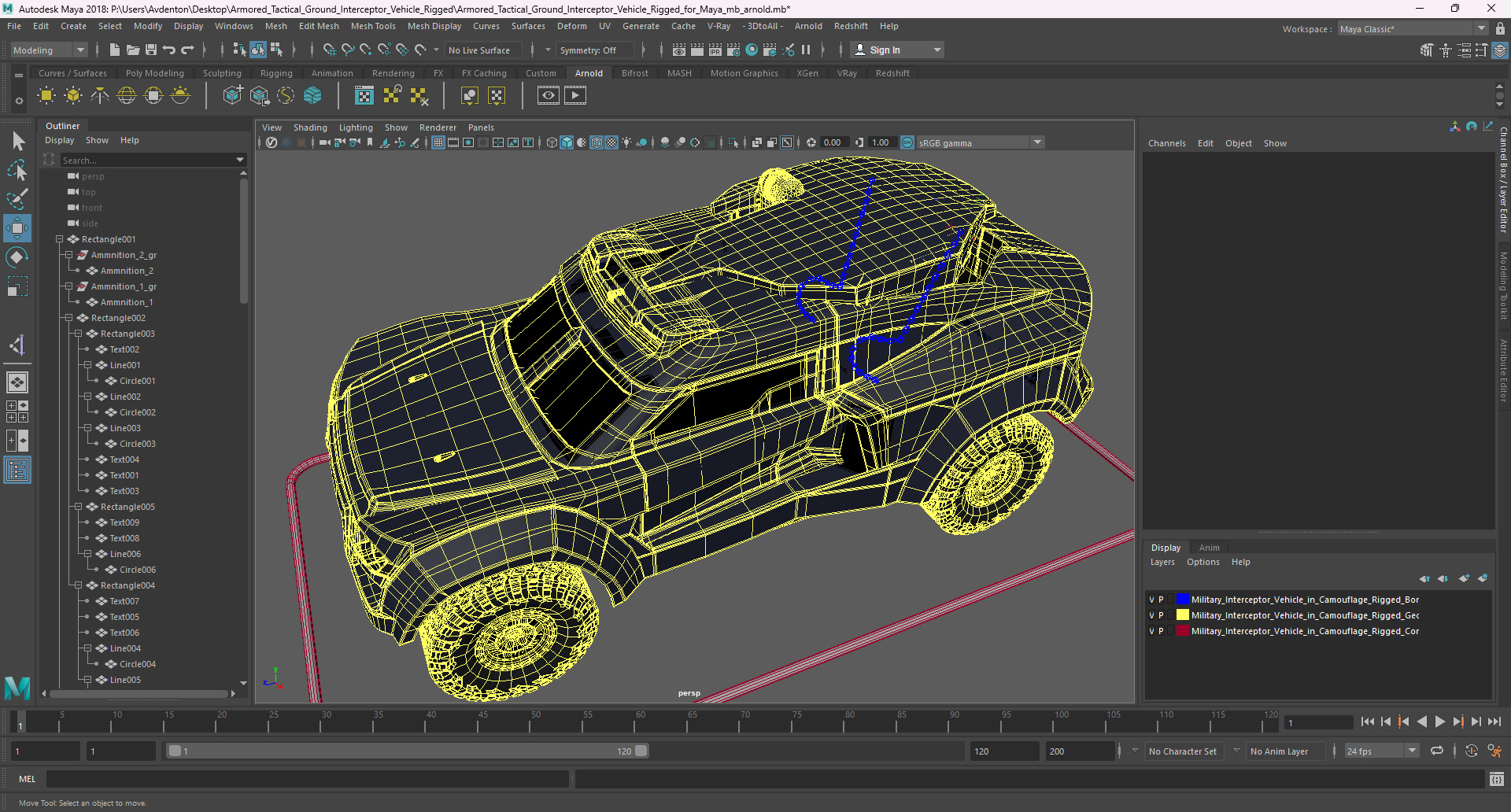Image resolution: width=1511 pixels, height=812 pixels.
Task: Toggle viewport grid display icon
Action: pyautogui.click(x=438, y=142)
